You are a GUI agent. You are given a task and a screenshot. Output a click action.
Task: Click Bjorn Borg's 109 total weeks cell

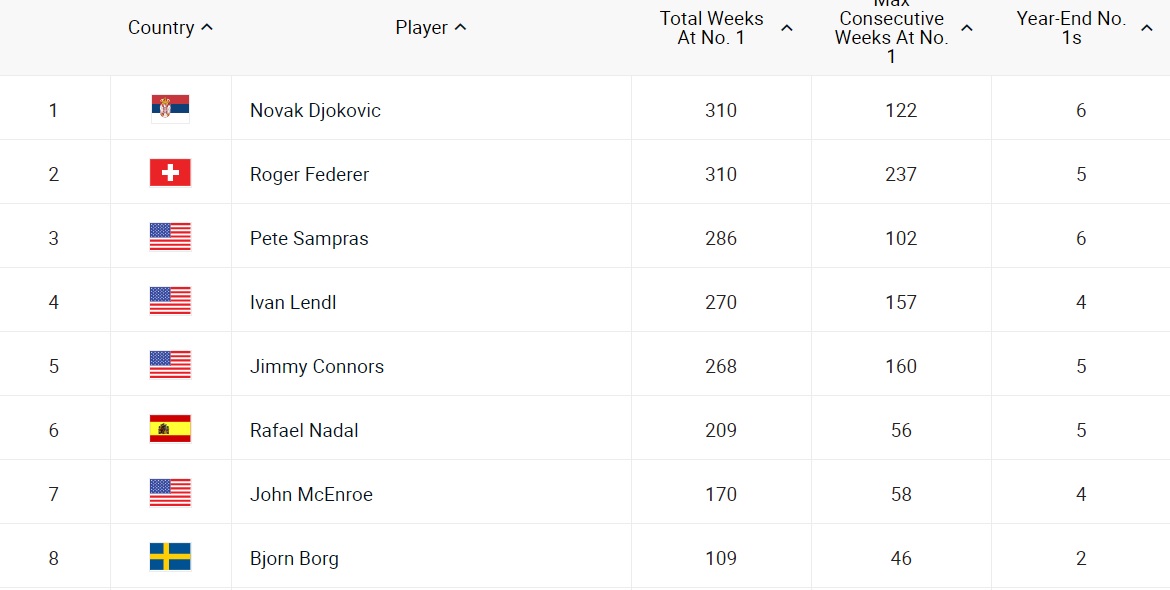click(x=721, y=558)
